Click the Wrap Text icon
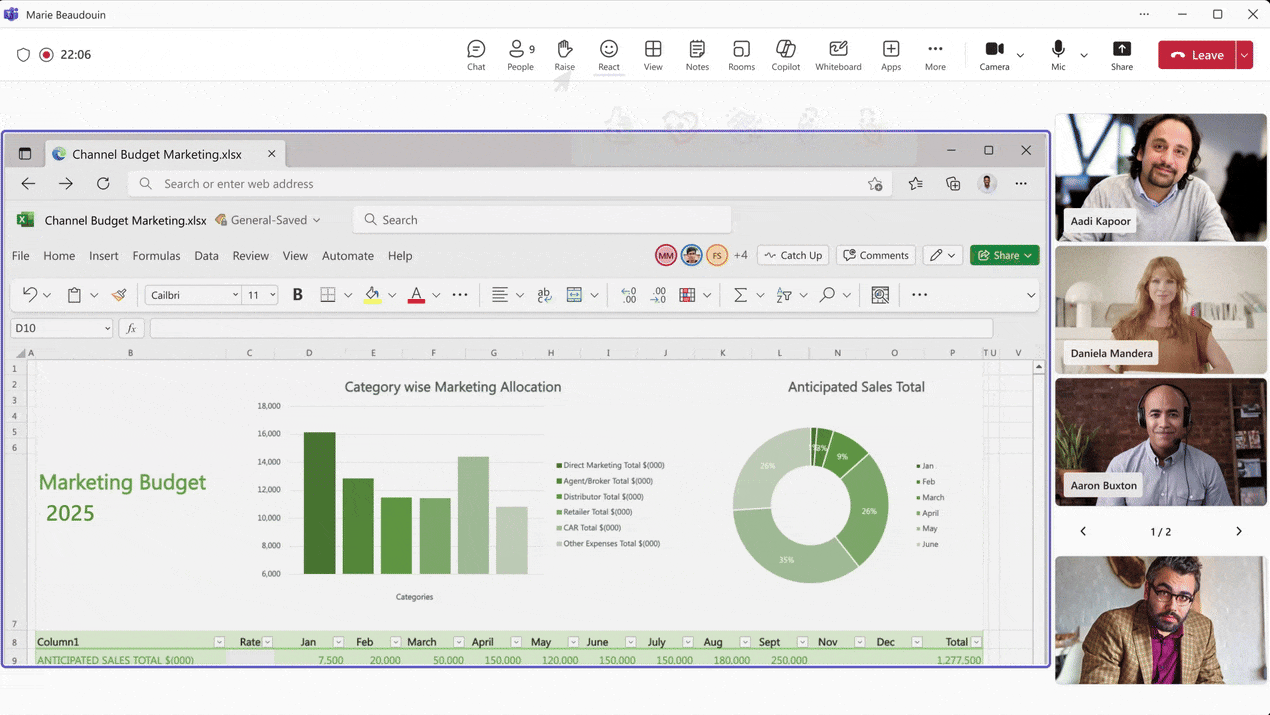 tap(544, 295)
